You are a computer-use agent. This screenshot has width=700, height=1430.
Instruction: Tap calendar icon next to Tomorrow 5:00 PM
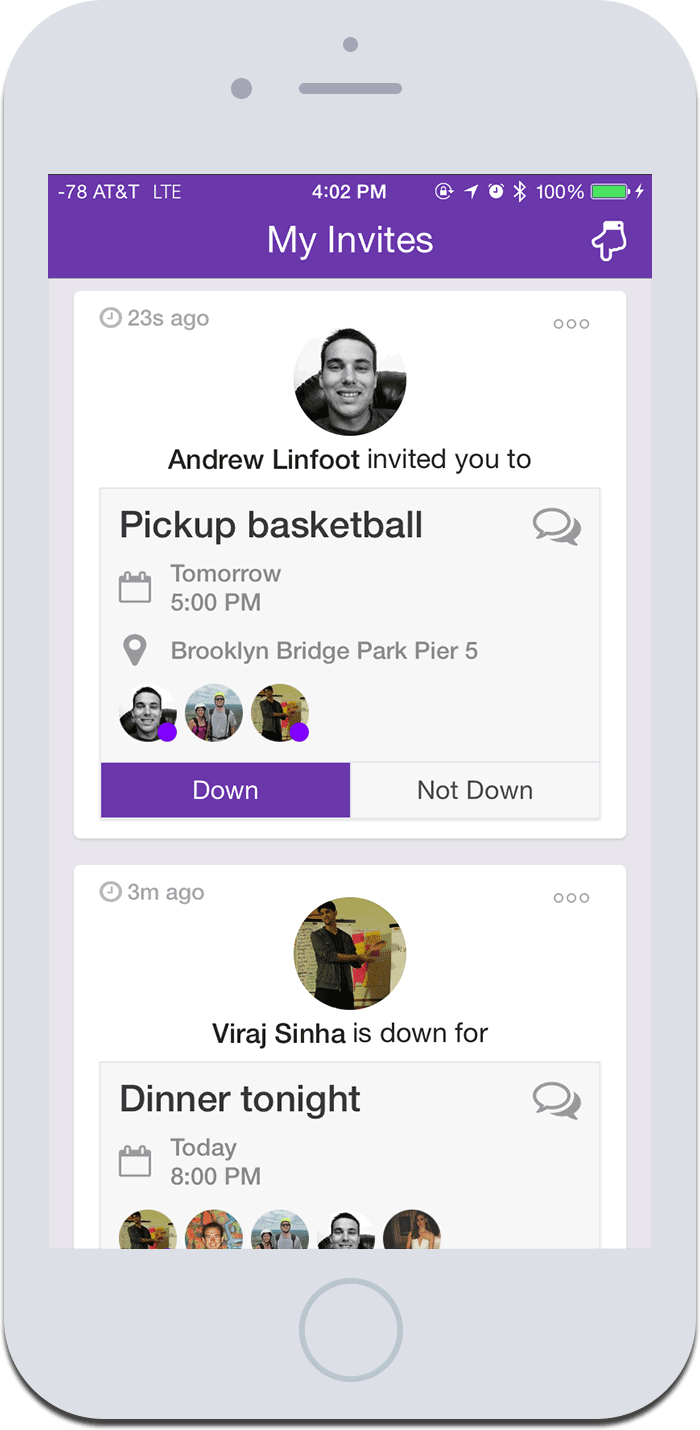click(x=135, y=588)
